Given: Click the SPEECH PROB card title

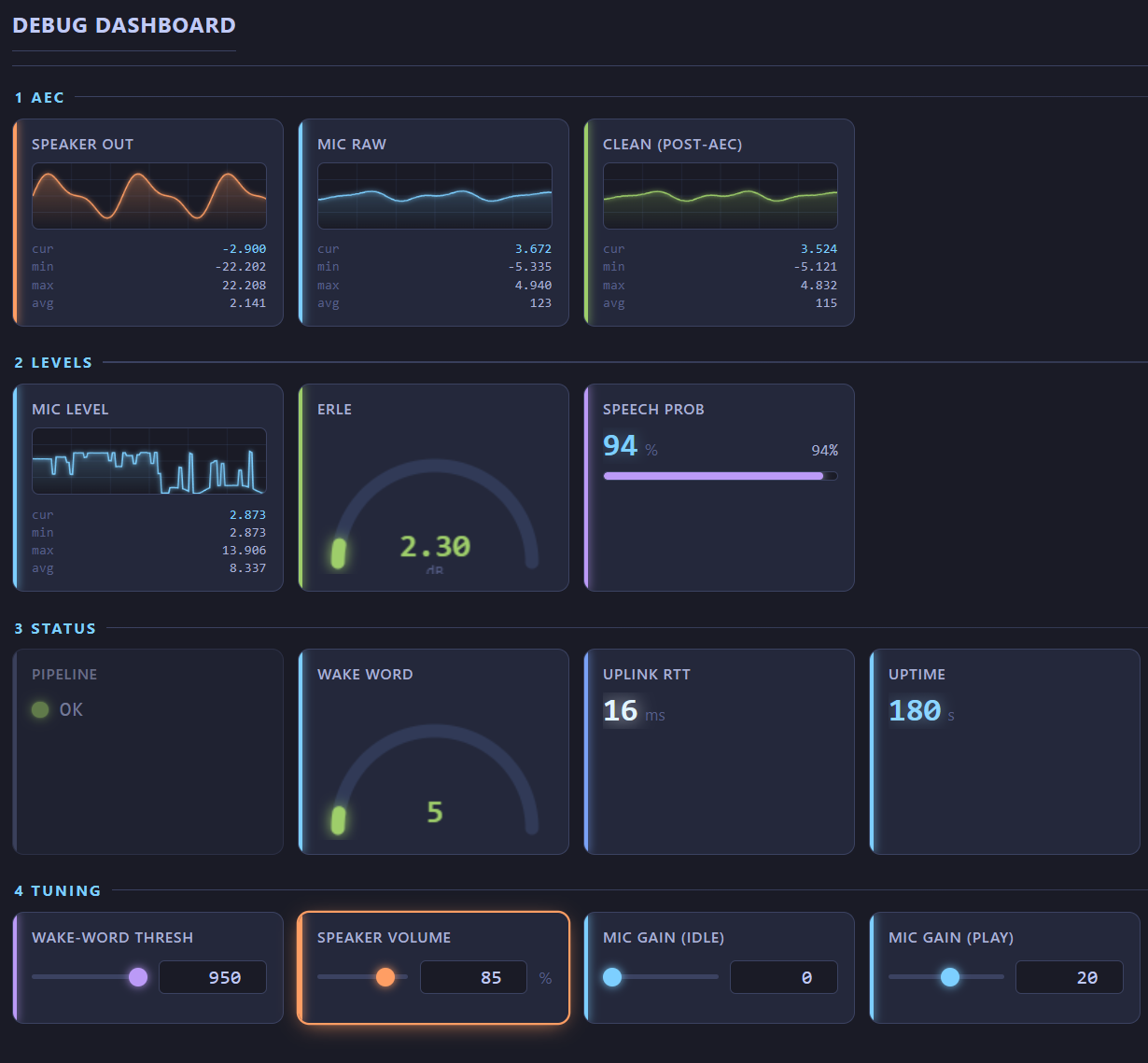Looking at the screenshot, I should (x=653, y=409).
